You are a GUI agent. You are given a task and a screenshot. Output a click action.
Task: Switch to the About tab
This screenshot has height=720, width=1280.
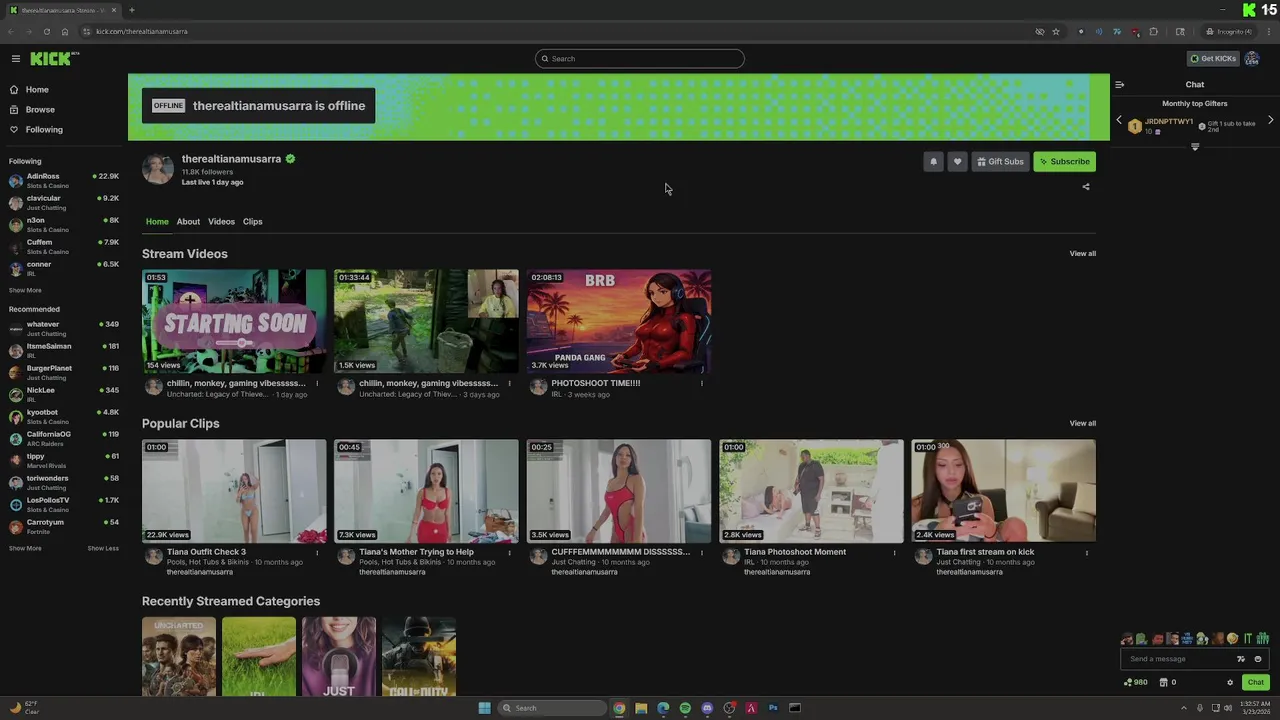pos(188,222)
